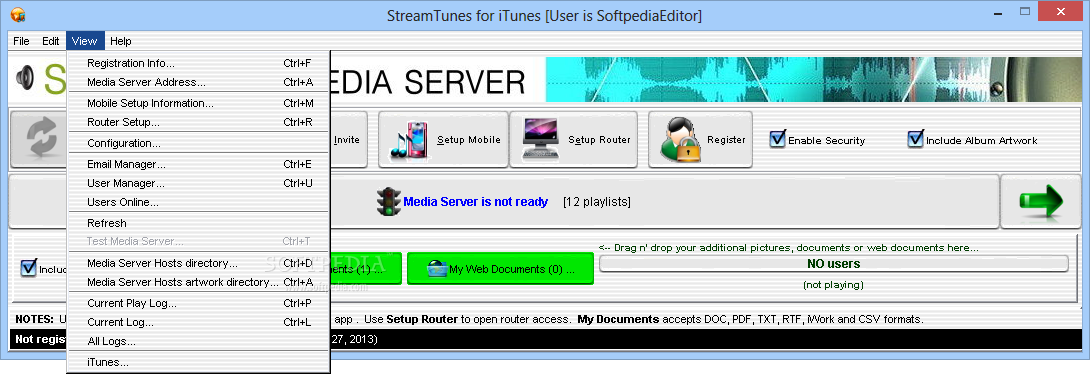Click the [12 playlists] label
Image resolution: width=1090 pixels, height=374 pixels.
596,202
